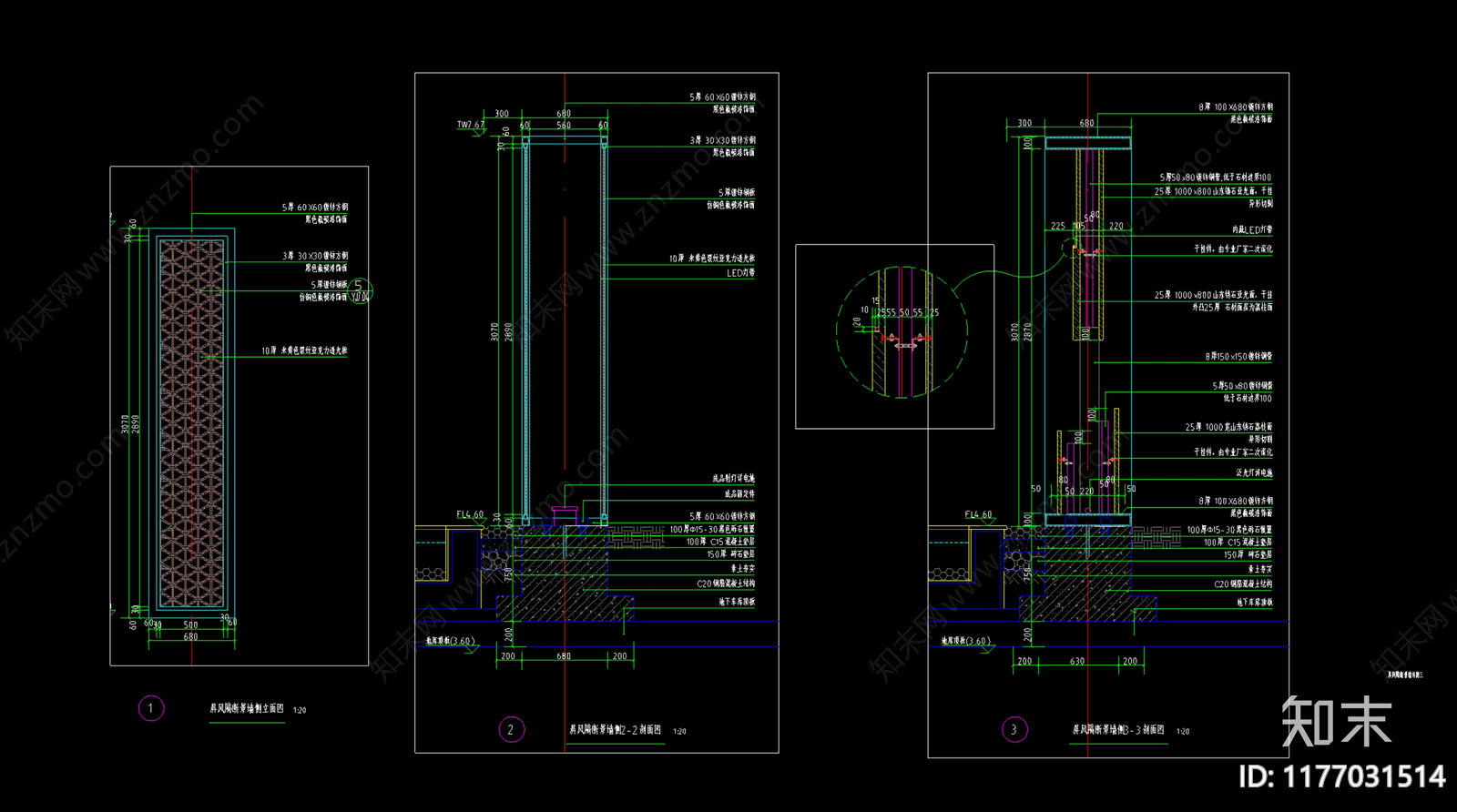Viewport: 1457px width, 812px height.
Task: Select the dashed green detail enlargement circle
Action: 902,331
